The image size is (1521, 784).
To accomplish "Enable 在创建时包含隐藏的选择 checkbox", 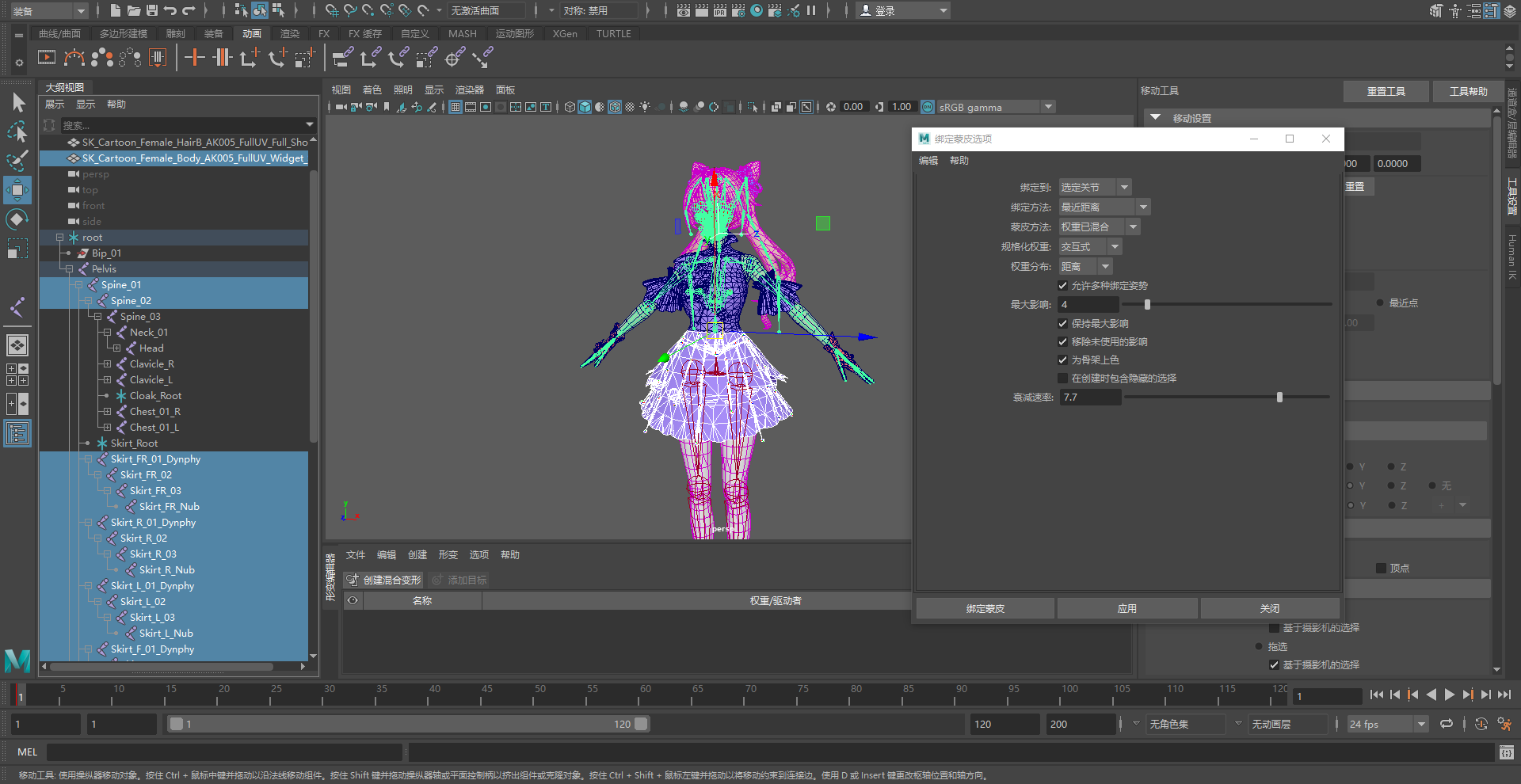I will (1063, 379).
